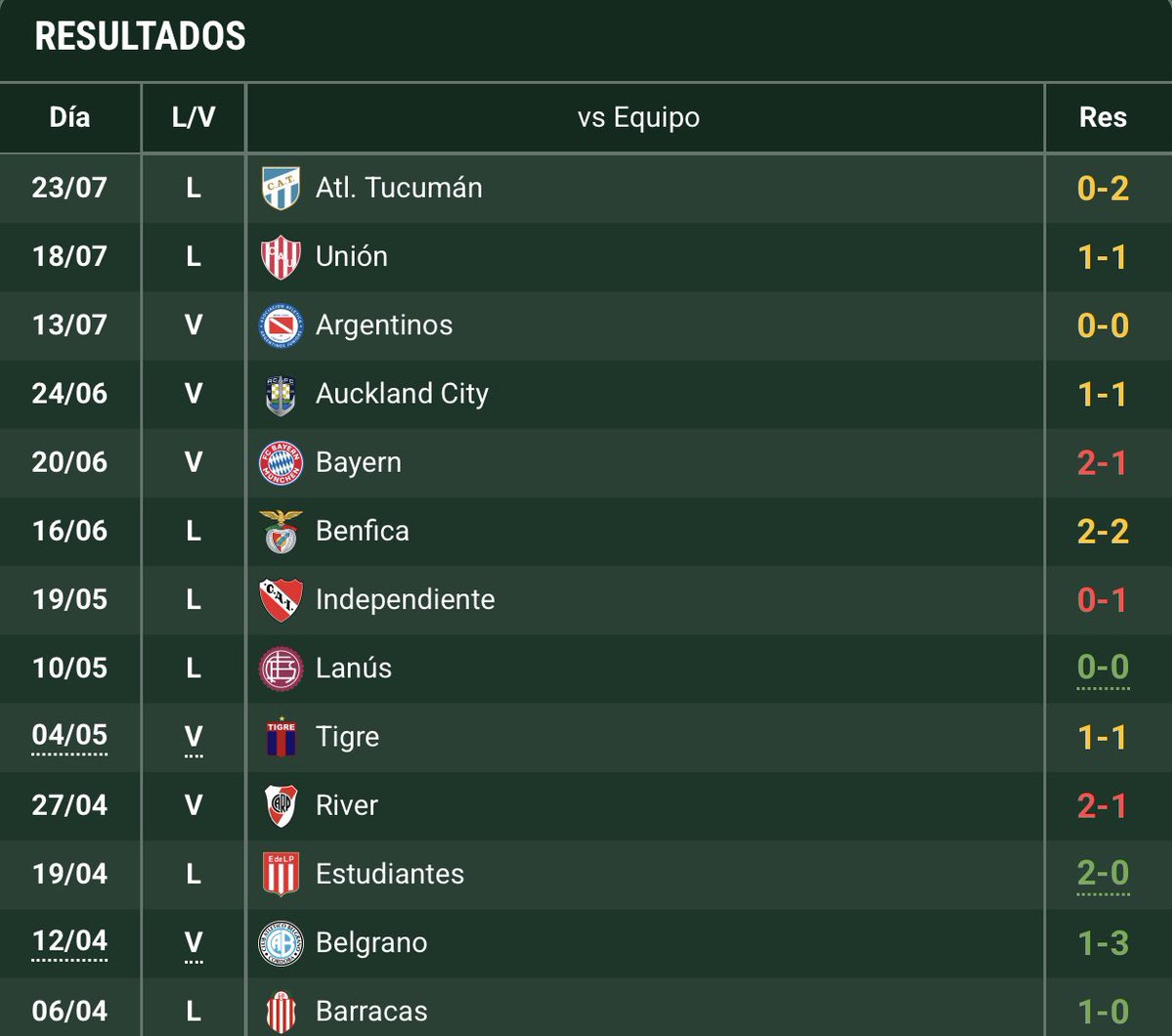Viewport: 1172px width, 1036px height.
Task: Open the underlined 0-0 Lanús result
Action: pos(1104,669)
